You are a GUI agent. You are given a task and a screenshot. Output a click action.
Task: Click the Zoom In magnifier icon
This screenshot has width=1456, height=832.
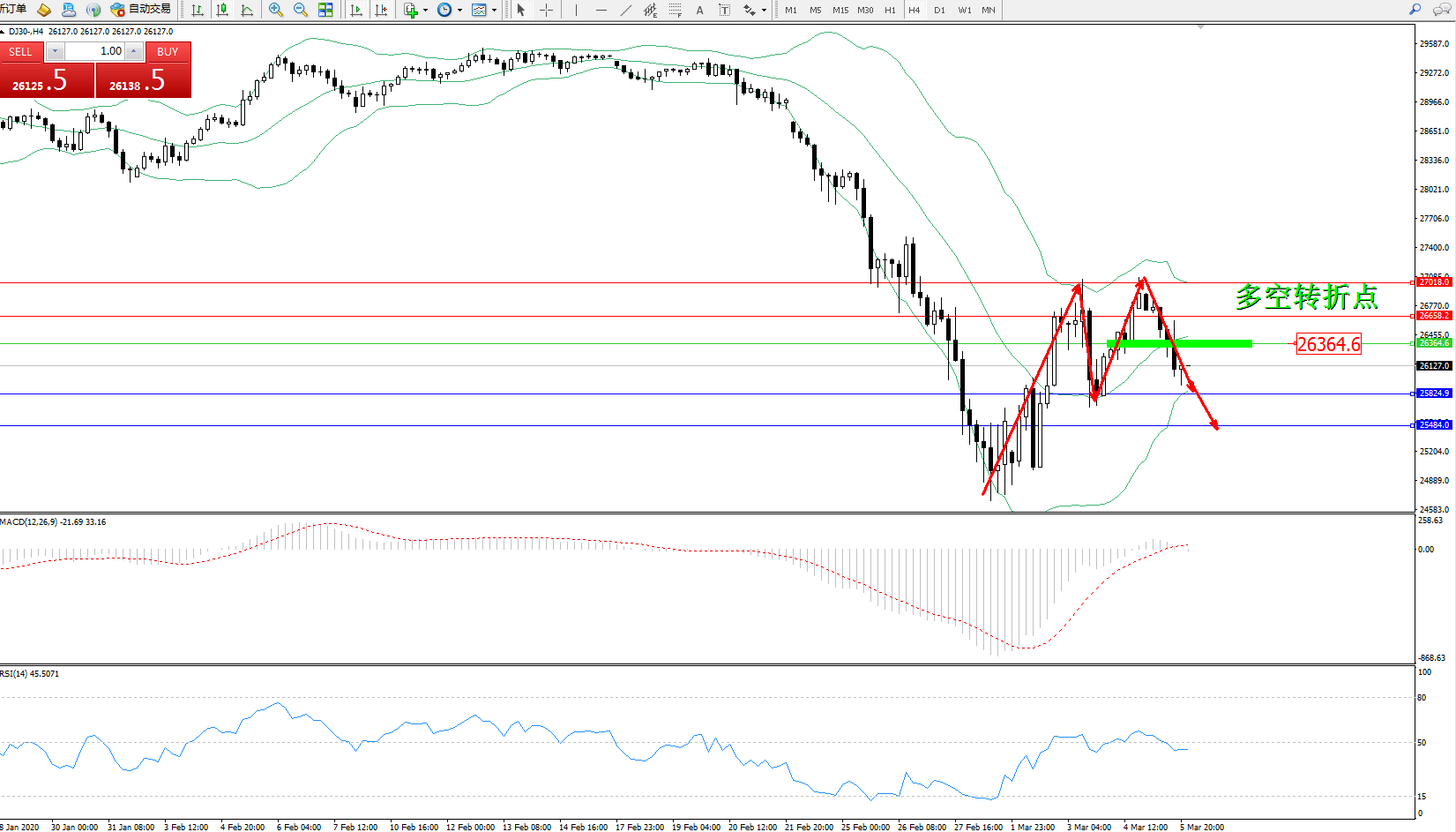pos(275,10)
